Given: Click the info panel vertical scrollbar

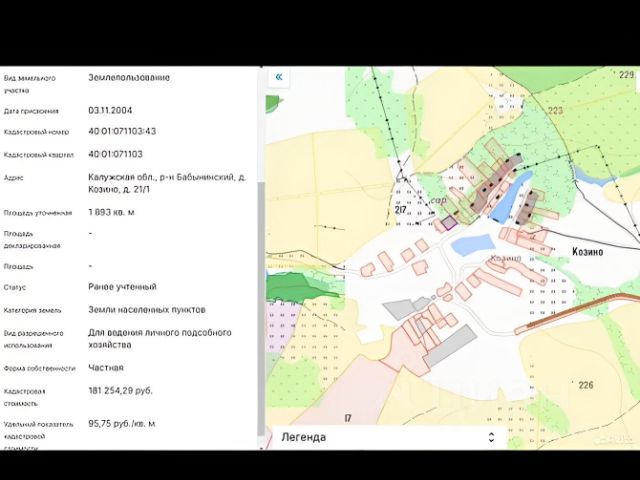Looking at the screenshot, I should [261, 308].
